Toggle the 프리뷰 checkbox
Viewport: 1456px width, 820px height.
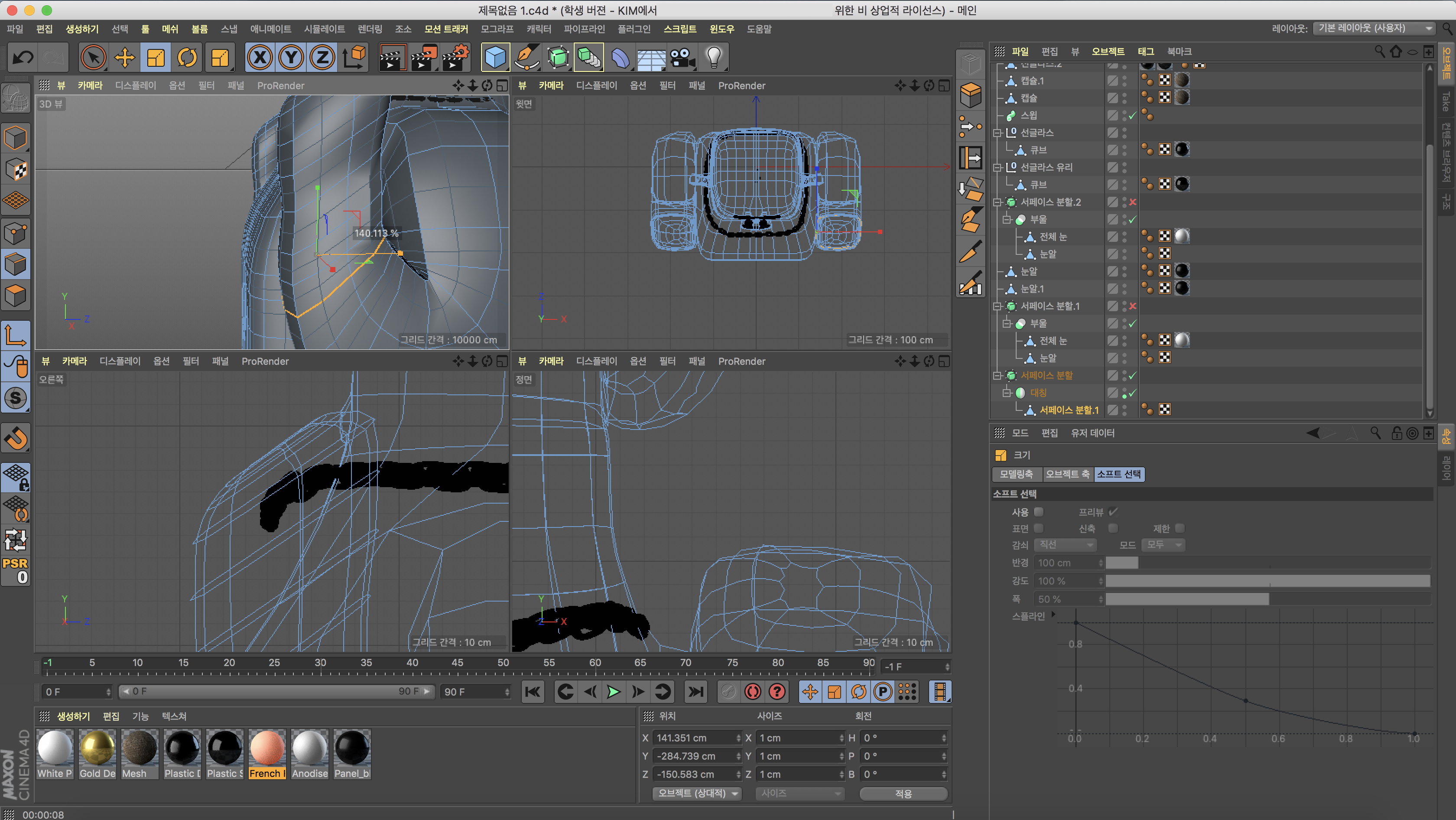click(1113, 511)
